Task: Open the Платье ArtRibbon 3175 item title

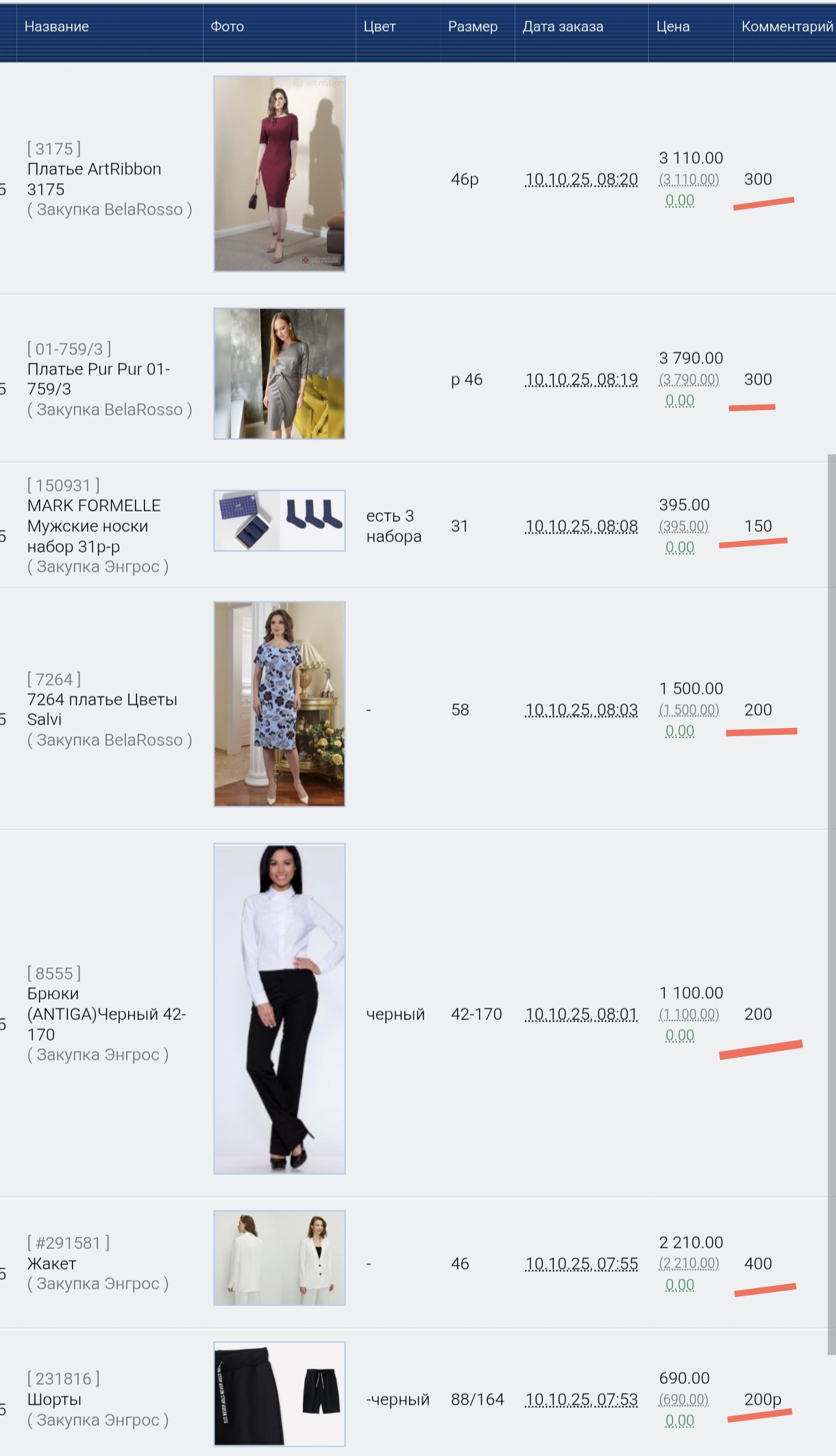Action: tap(95, 179)
